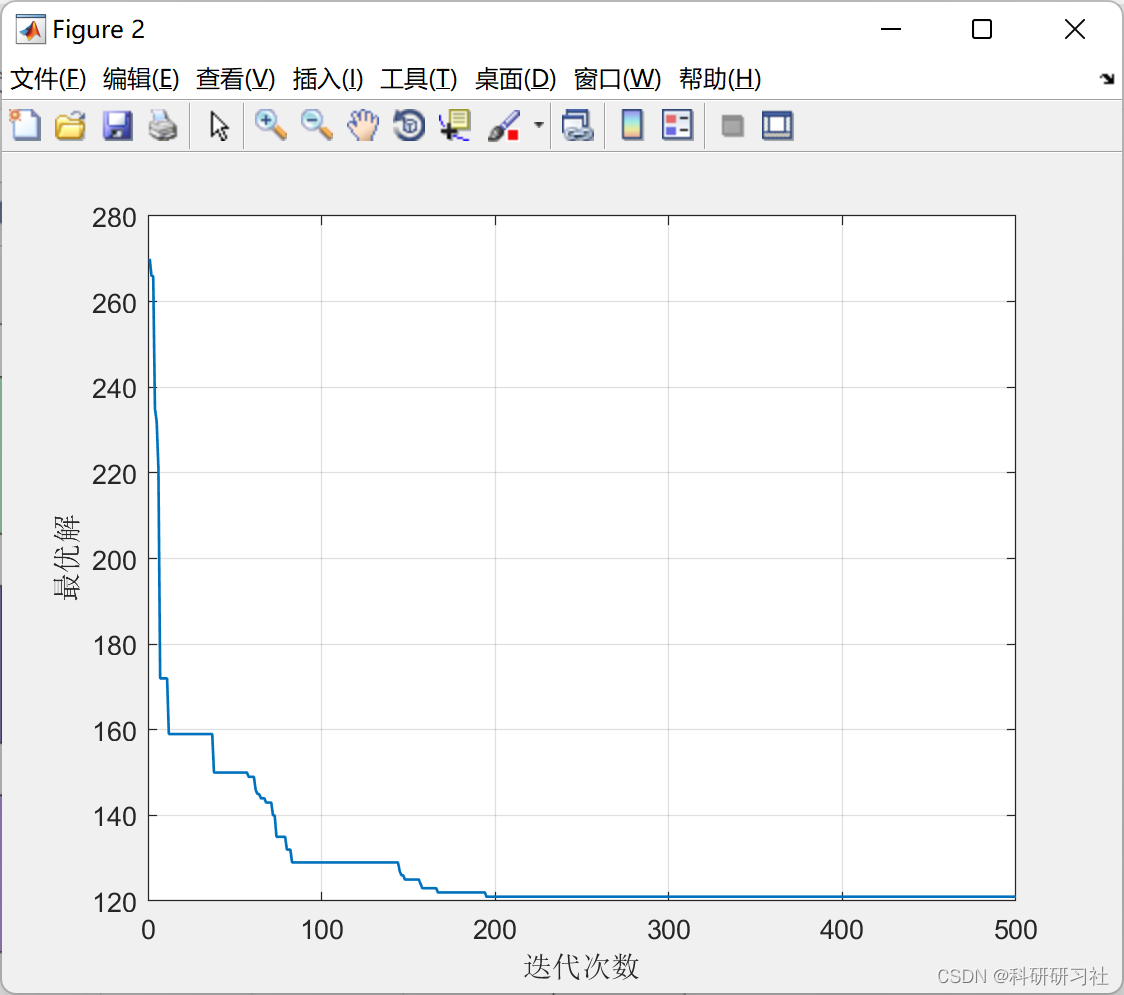Insert a colorbar

click(632, 125)
